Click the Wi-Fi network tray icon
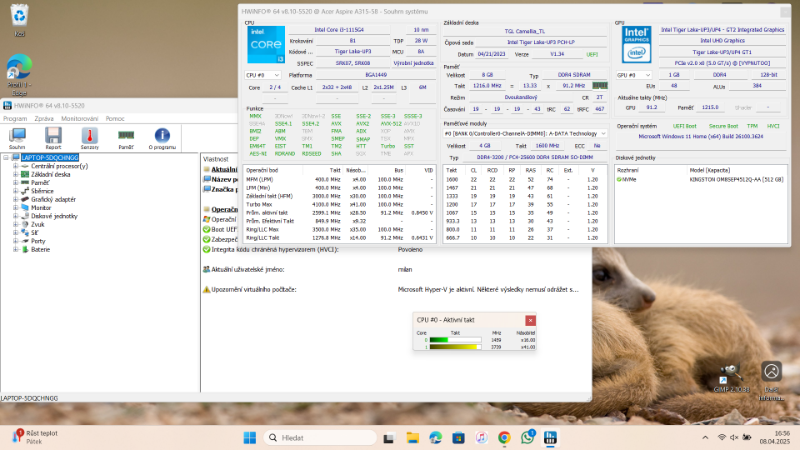 pyautogui.click(x=721, y=437)
